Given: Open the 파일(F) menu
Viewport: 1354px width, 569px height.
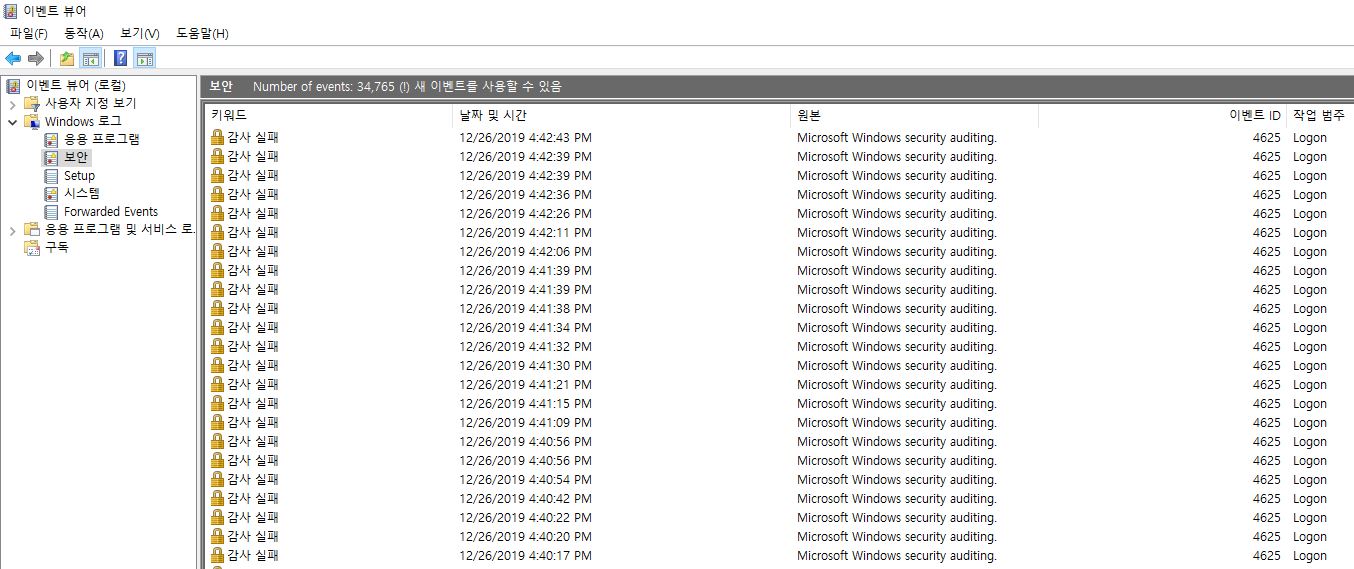Looking at the screenshot, I should pos(28,33).
